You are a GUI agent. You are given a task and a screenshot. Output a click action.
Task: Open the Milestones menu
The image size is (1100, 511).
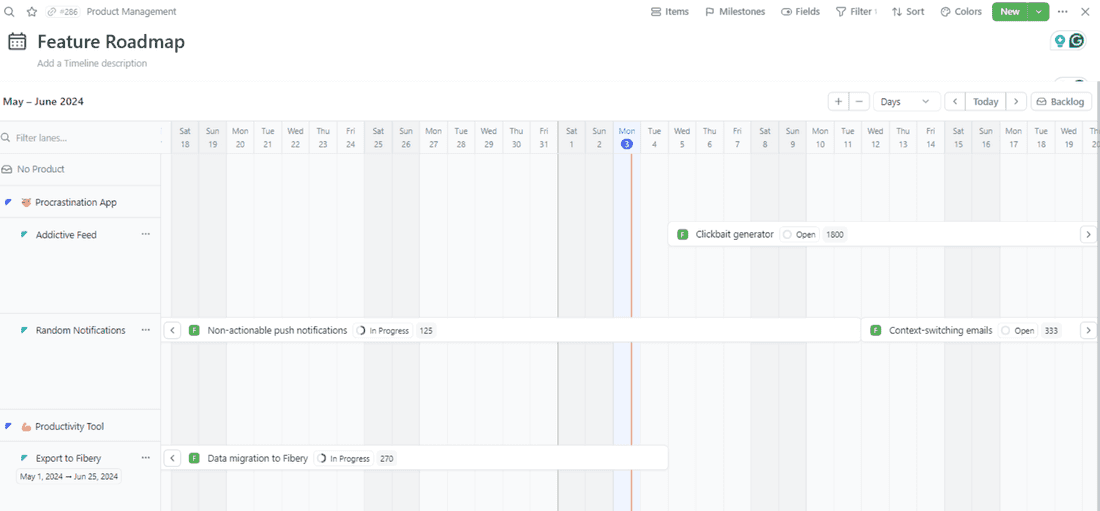[735, 12]
